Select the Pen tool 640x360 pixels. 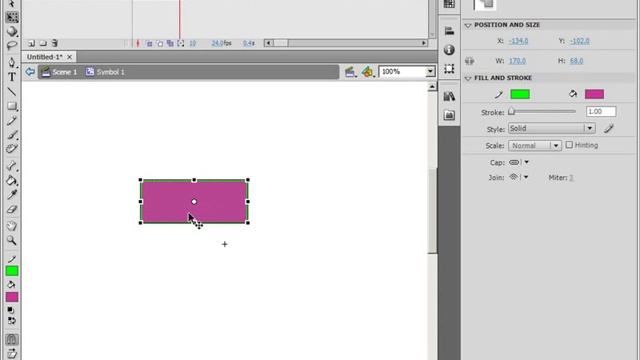point(12,62)
